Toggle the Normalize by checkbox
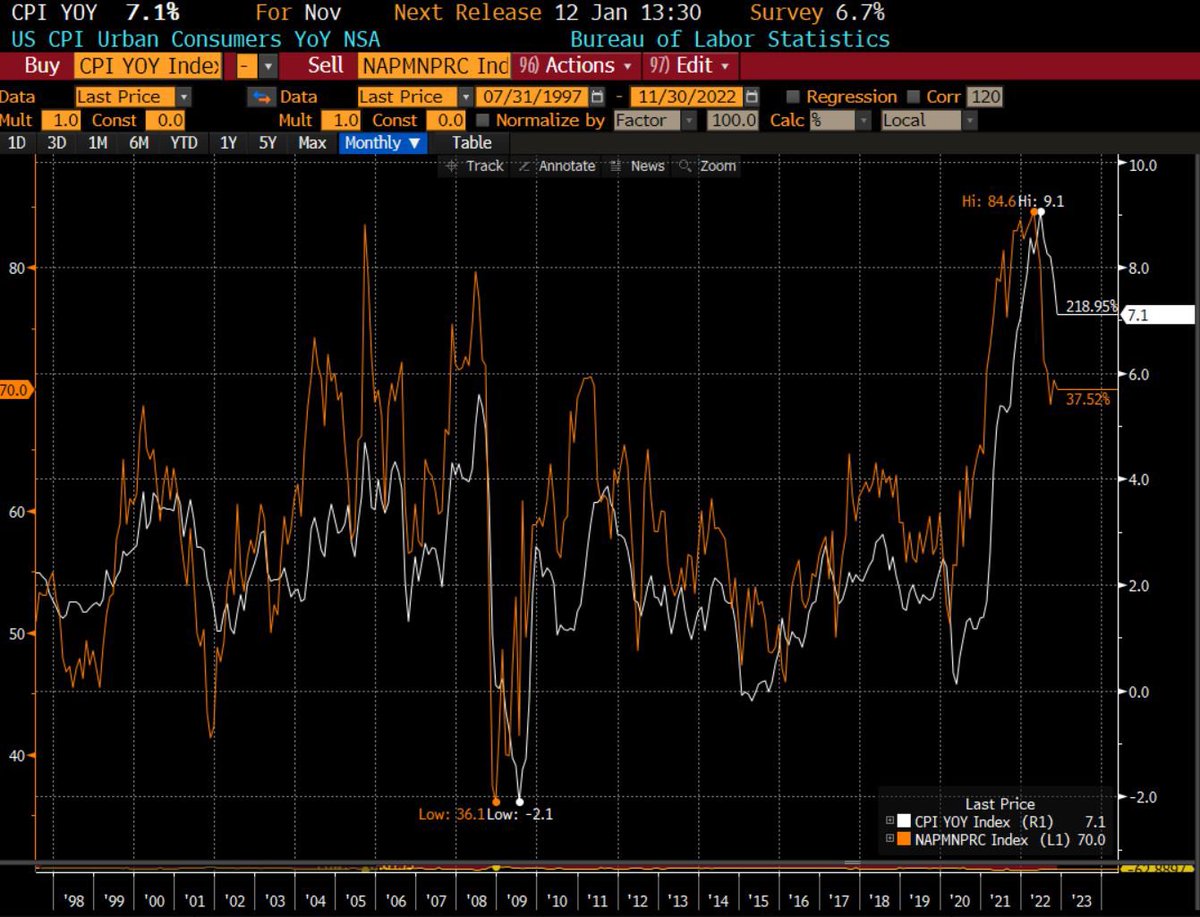The height and width of the screenshot is (917, 1200). click(483, 120)
